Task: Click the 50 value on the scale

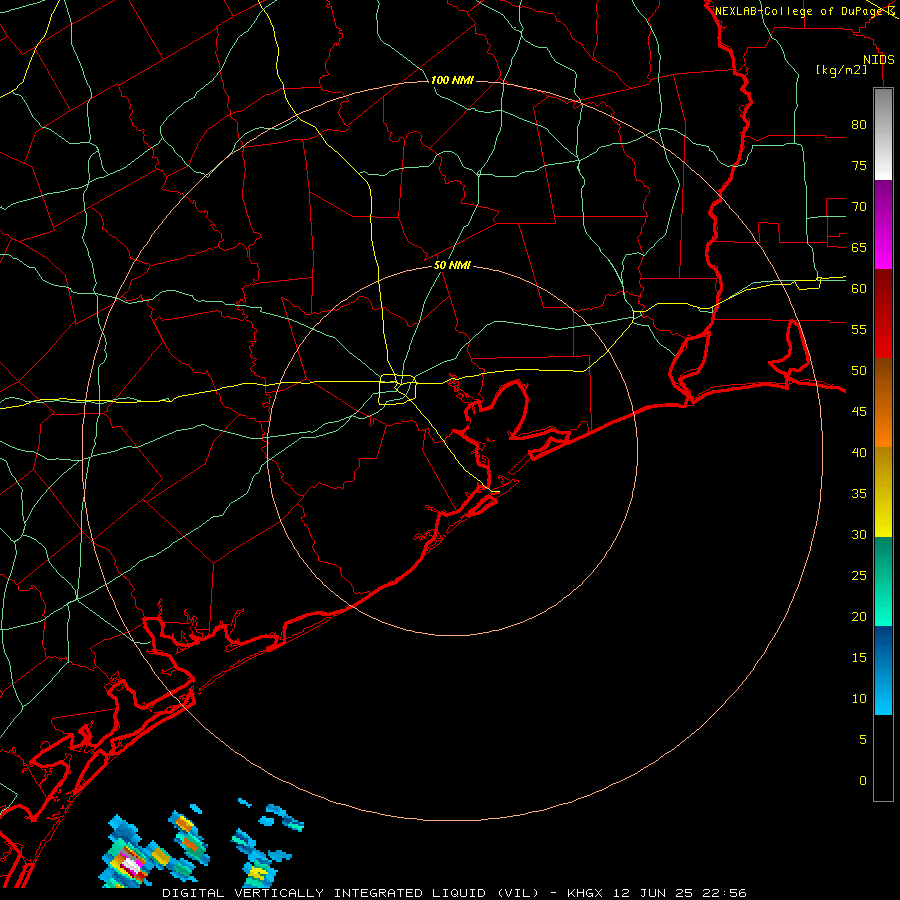Action: (x=859, y=371)
